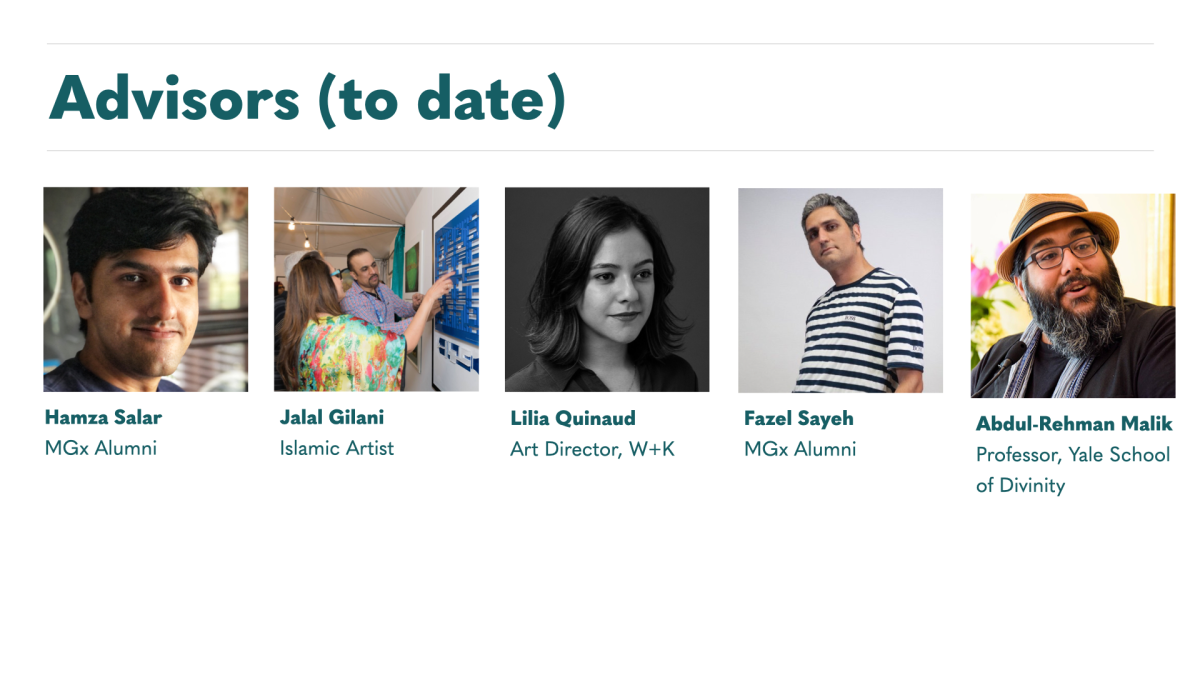This screenshot has height=675, width=1200.
Task: Click Fazel Sayeh's striped-shirt photo
Action: click(x=840, y=290)
